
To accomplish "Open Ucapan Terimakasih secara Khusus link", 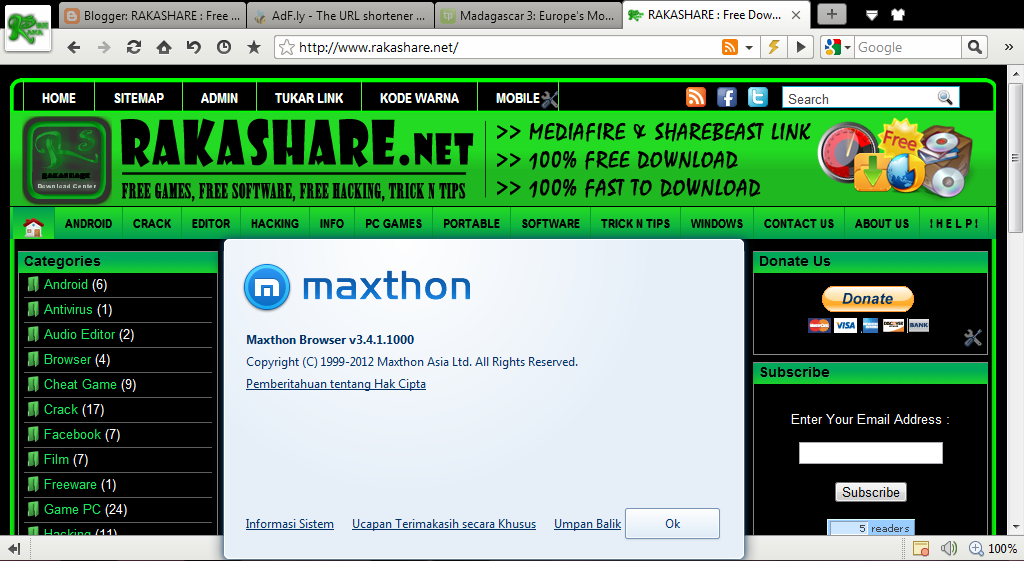I will (x=443, y=524).
